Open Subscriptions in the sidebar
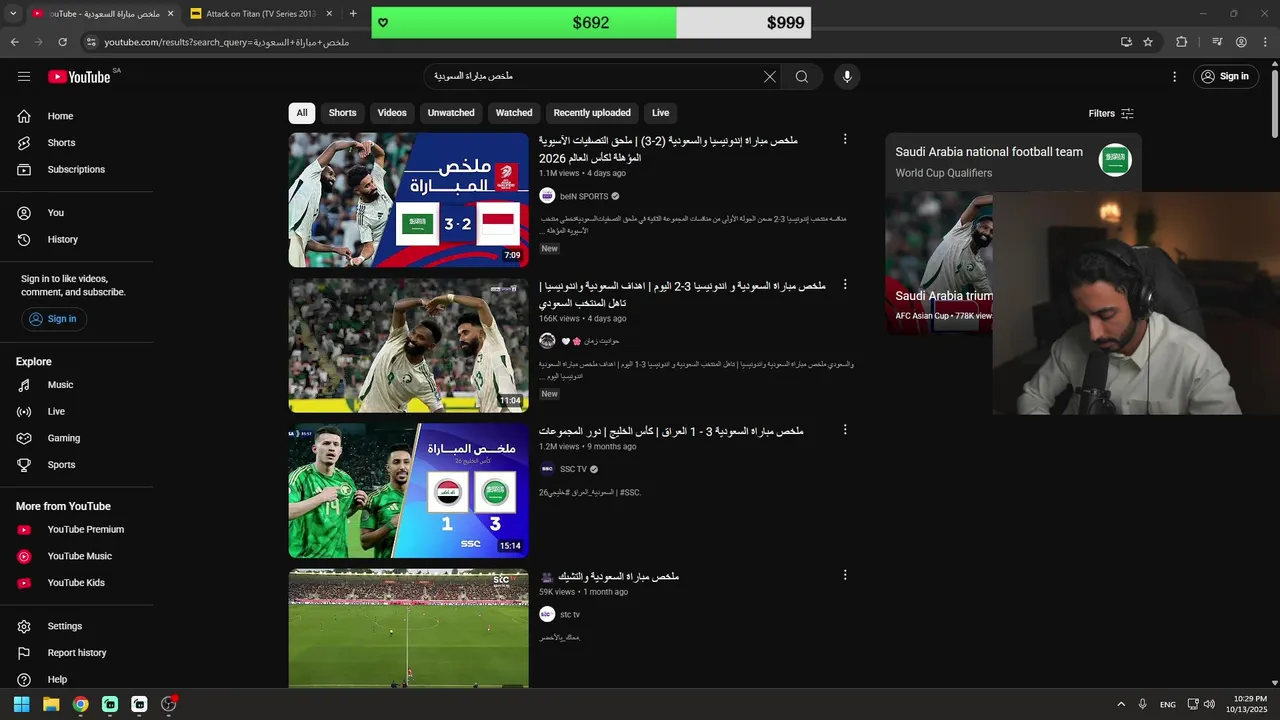 (x=78, y=170)
